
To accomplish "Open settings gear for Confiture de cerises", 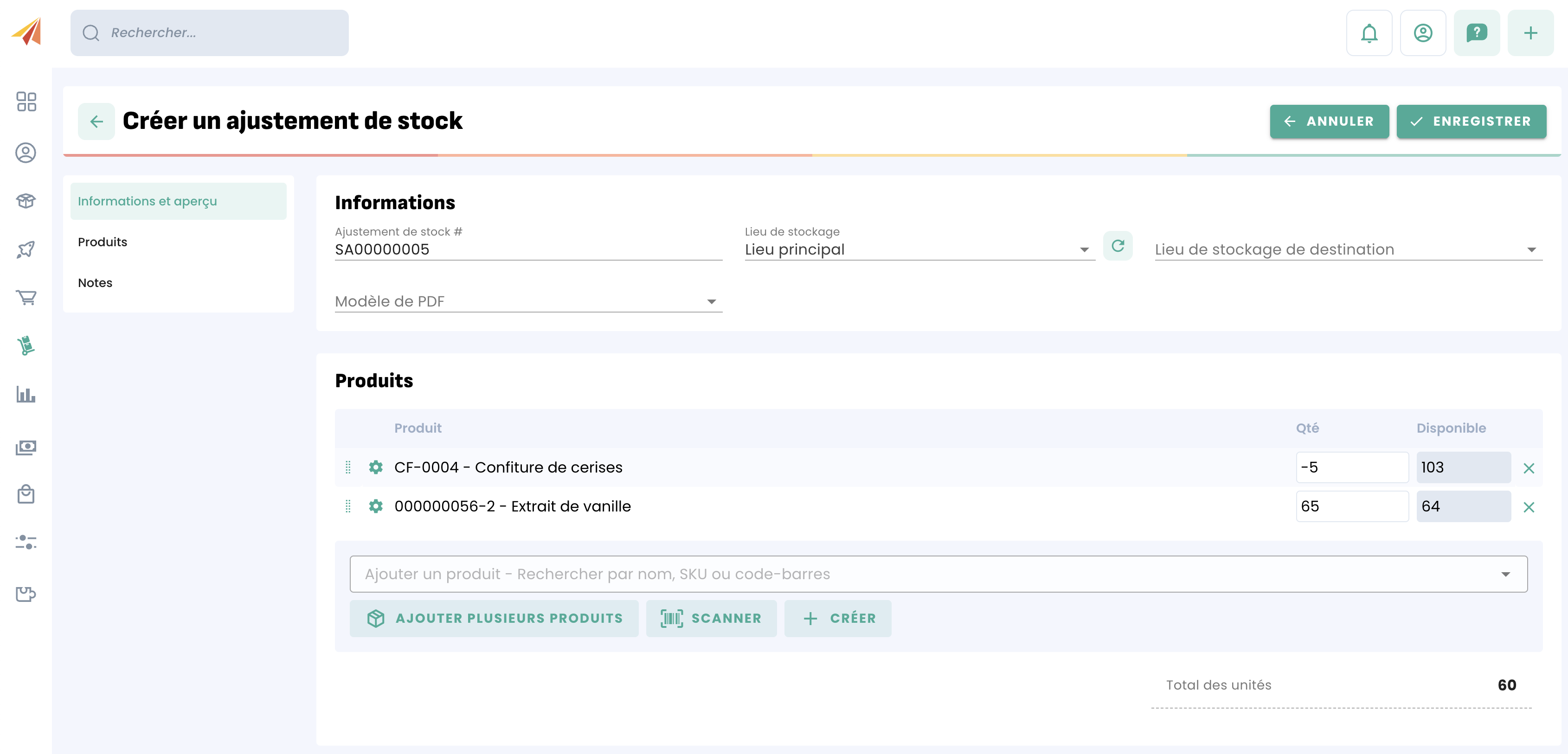I will click(376, 467).
